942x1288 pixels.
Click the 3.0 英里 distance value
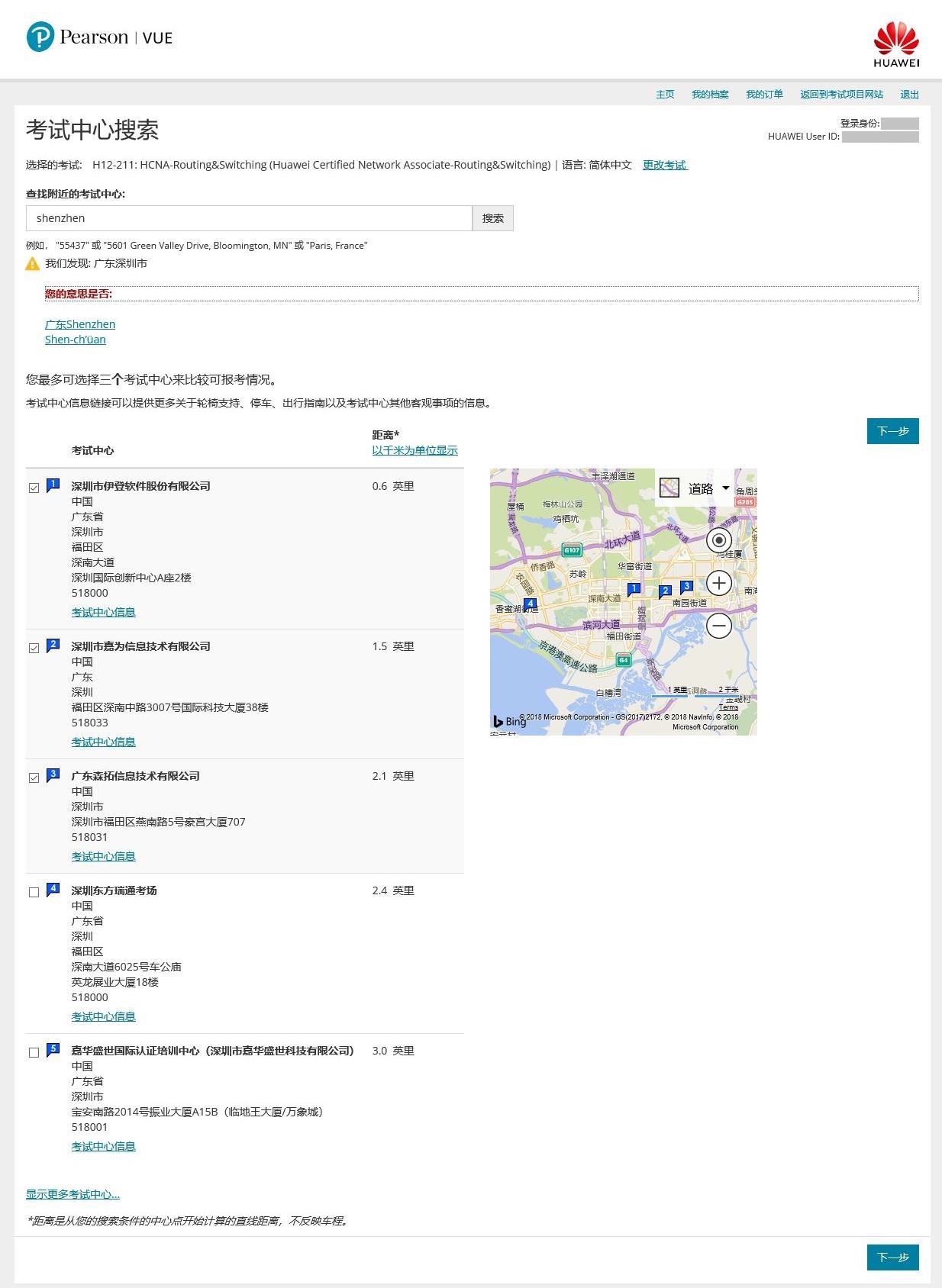point(393,1051)
